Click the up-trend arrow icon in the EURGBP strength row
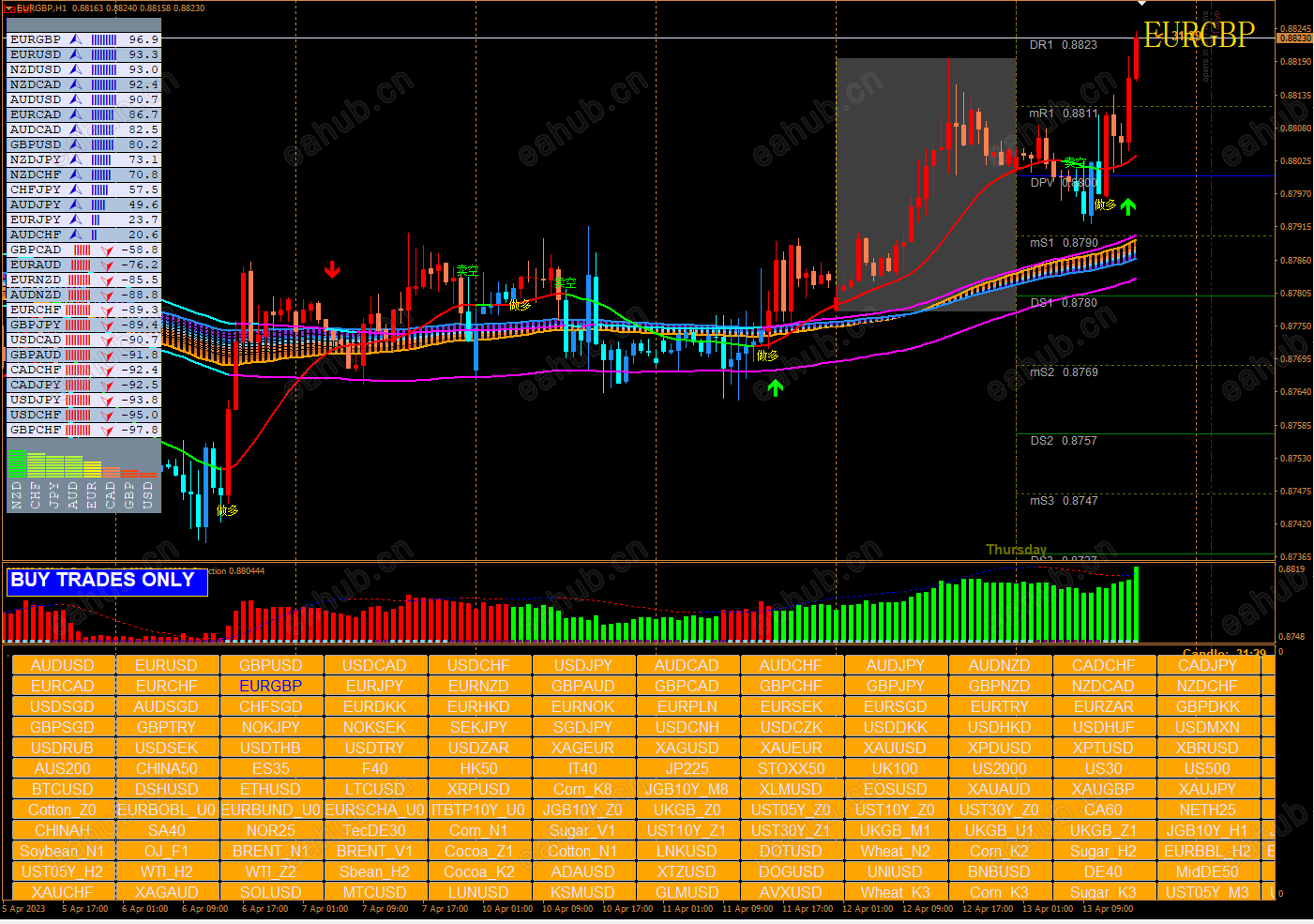 pyautogui.click(x=76, y=39)
